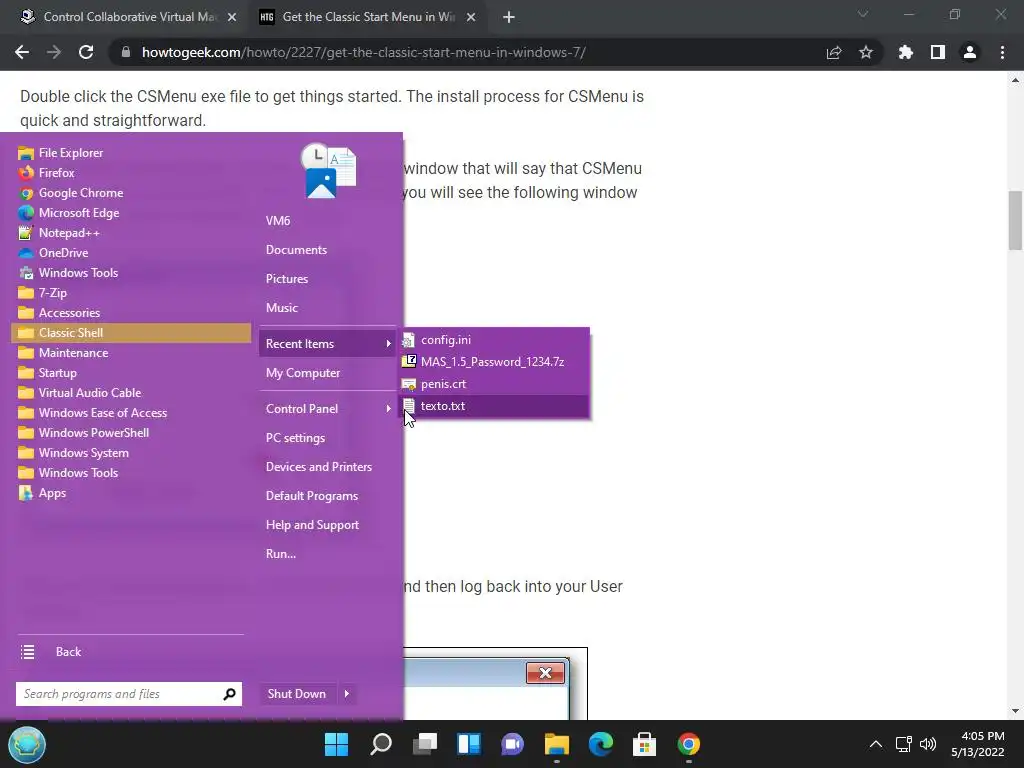1024x768 pixels.
Task: Switch to the Control Collaborative Virtual Machine tab
Action: [x=129, y=17]
